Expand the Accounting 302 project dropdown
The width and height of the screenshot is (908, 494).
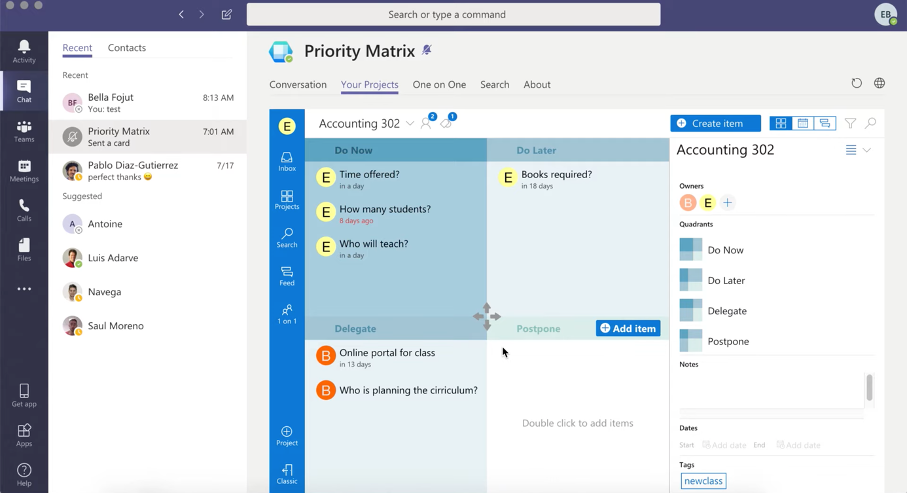[x=410, y=124]
